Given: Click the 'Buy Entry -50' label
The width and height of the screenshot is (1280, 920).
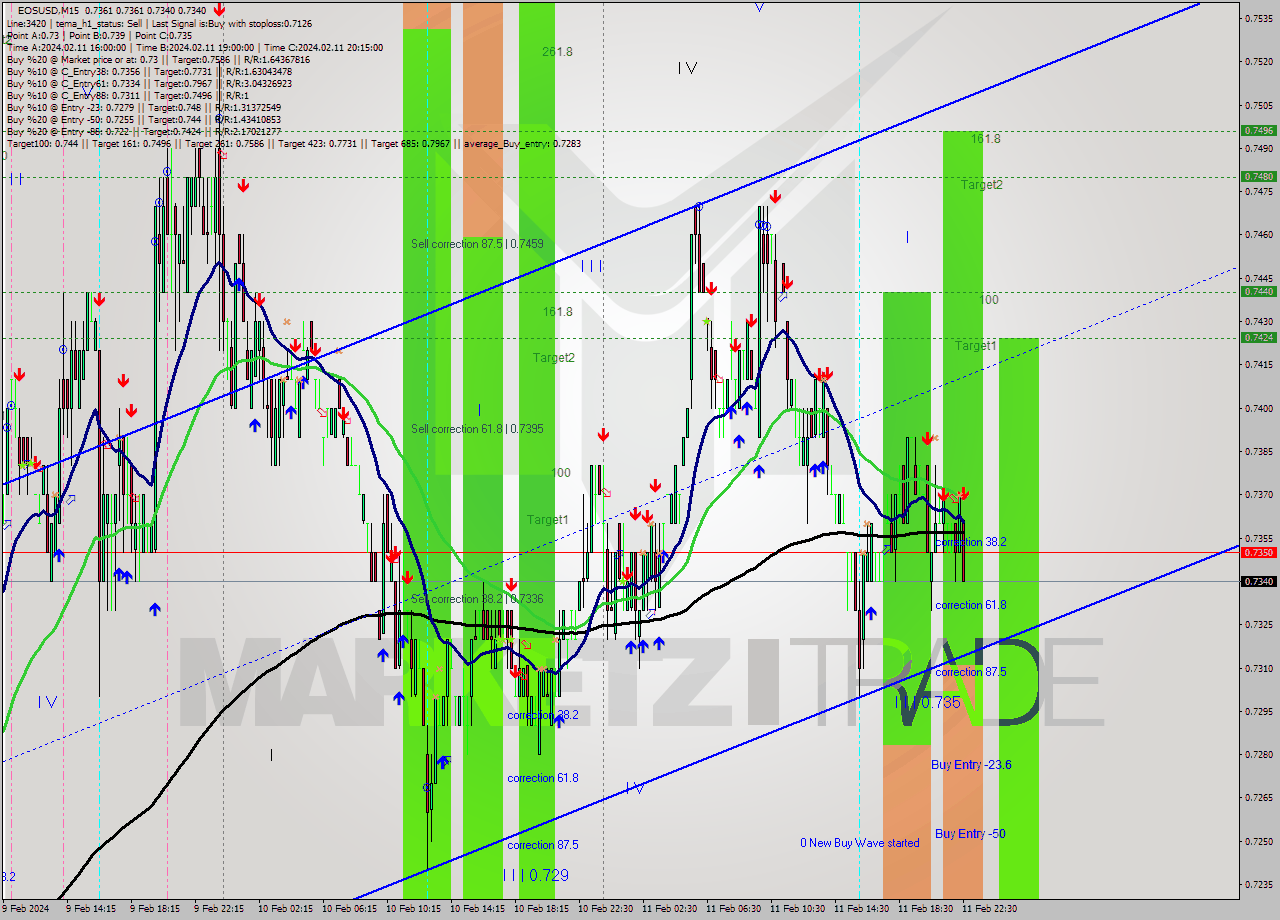Looking at the screenshot, I should coord(970,834).
